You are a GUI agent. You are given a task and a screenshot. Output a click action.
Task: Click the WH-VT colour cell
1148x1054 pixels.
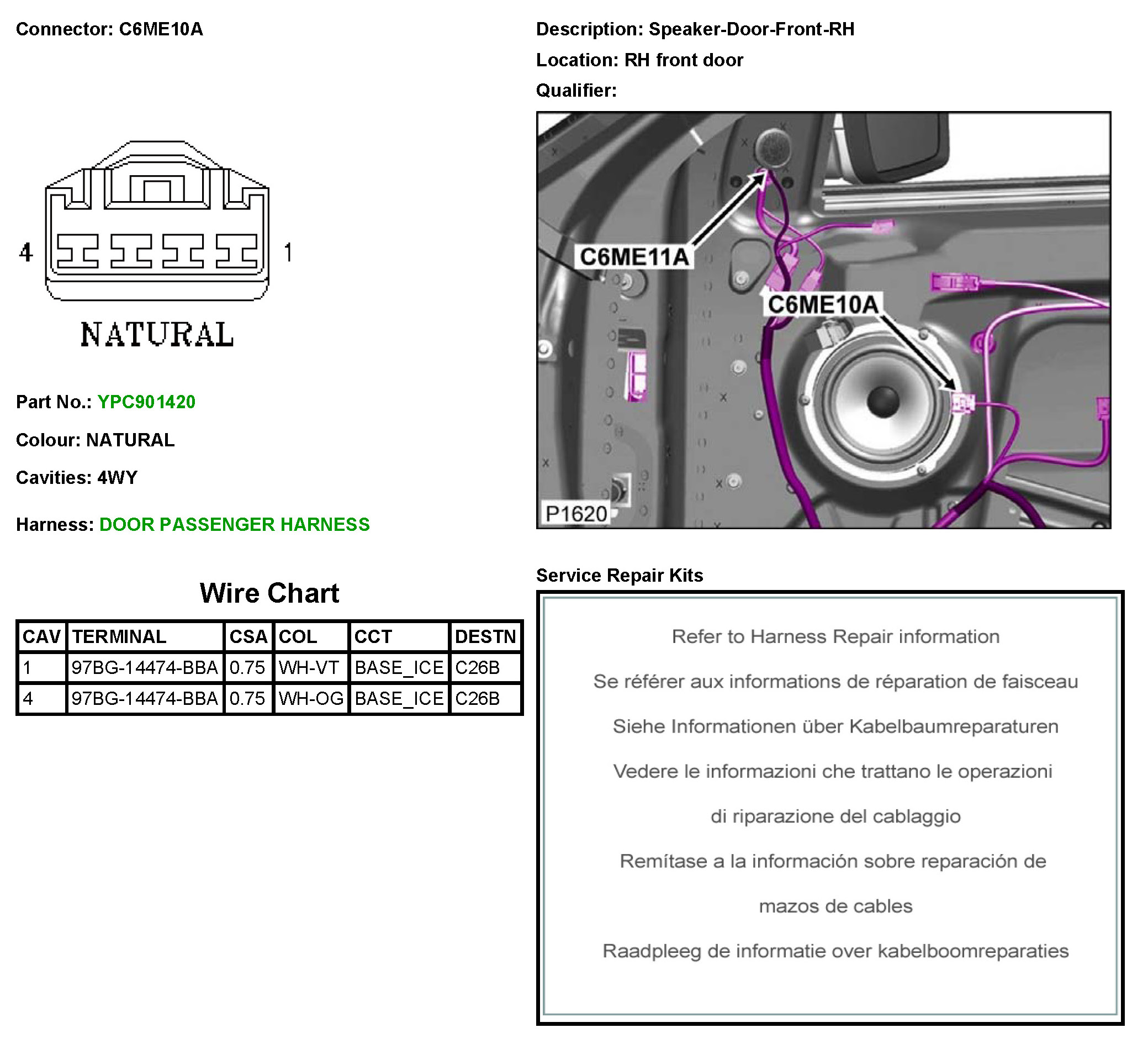point(309,667)
